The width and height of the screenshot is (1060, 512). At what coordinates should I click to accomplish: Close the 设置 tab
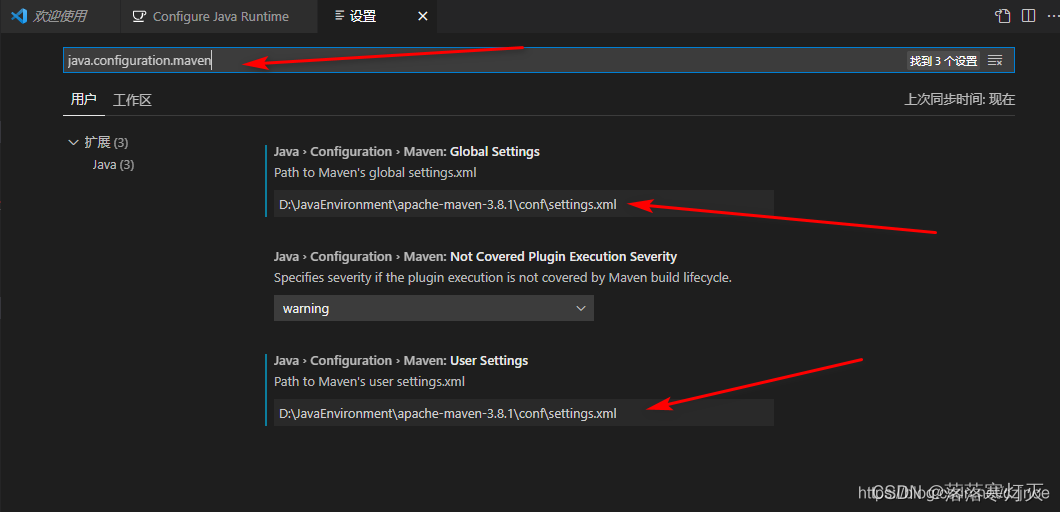click(423, 16)
